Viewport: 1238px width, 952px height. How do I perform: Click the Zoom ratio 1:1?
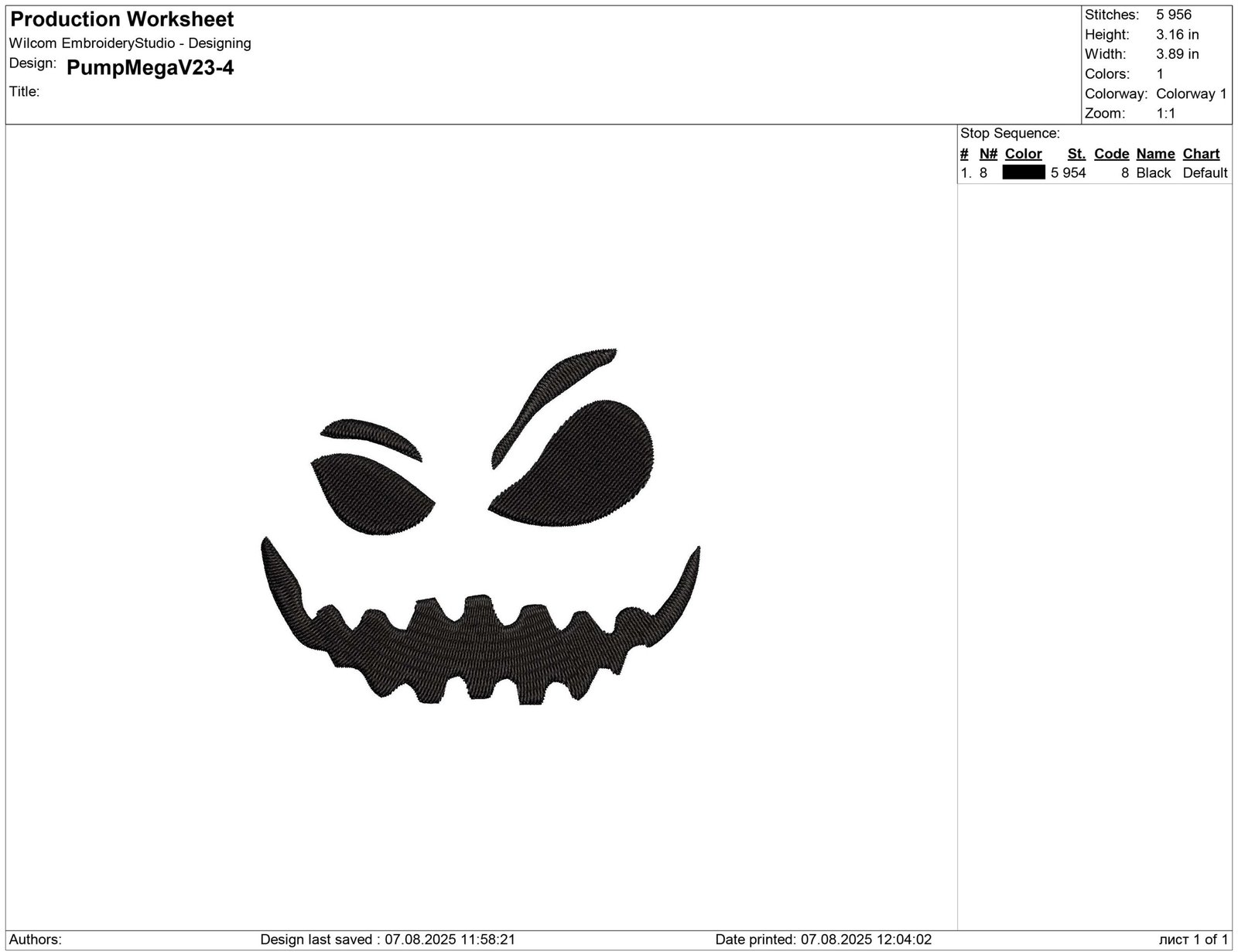[1164, 113]
